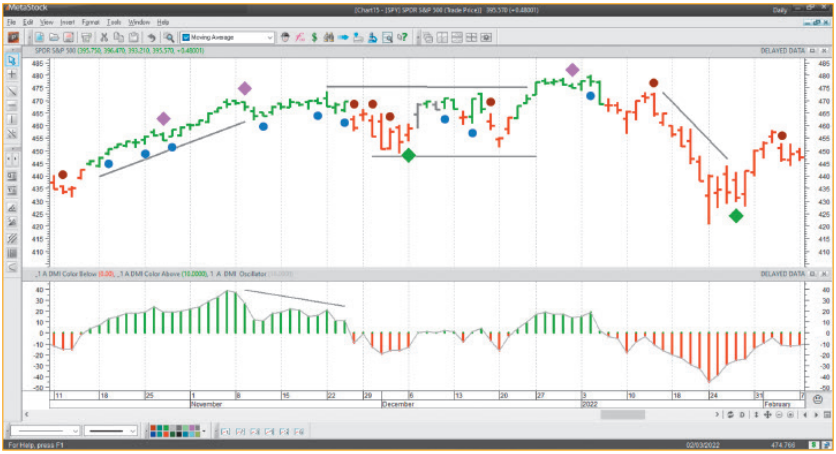Click the Save icon in toolbar

pos(68,37)
